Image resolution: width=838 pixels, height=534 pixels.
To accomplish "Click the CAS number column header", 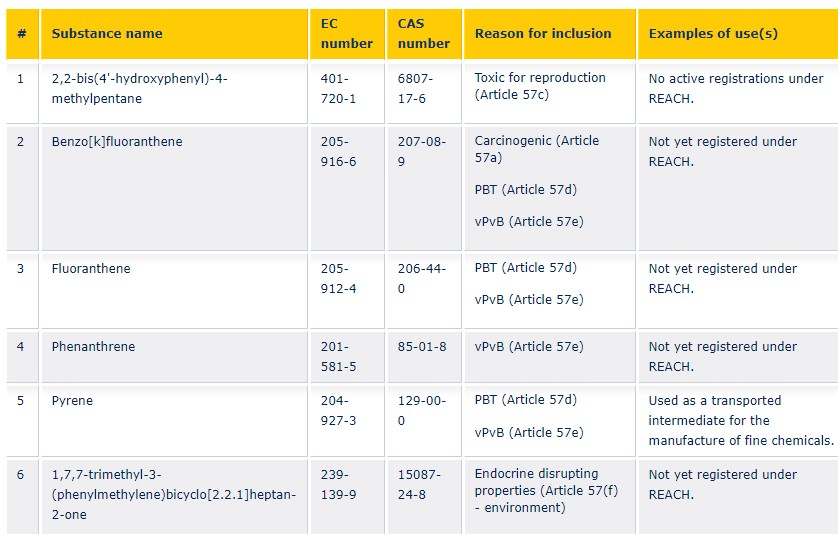I will (423, 34).
